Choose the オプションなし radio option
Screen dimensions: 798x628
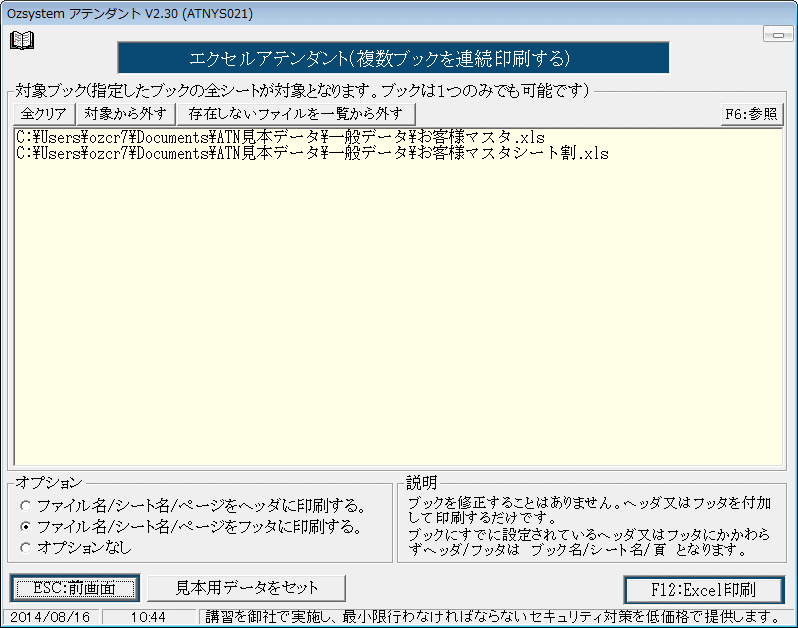click(76, 548)
